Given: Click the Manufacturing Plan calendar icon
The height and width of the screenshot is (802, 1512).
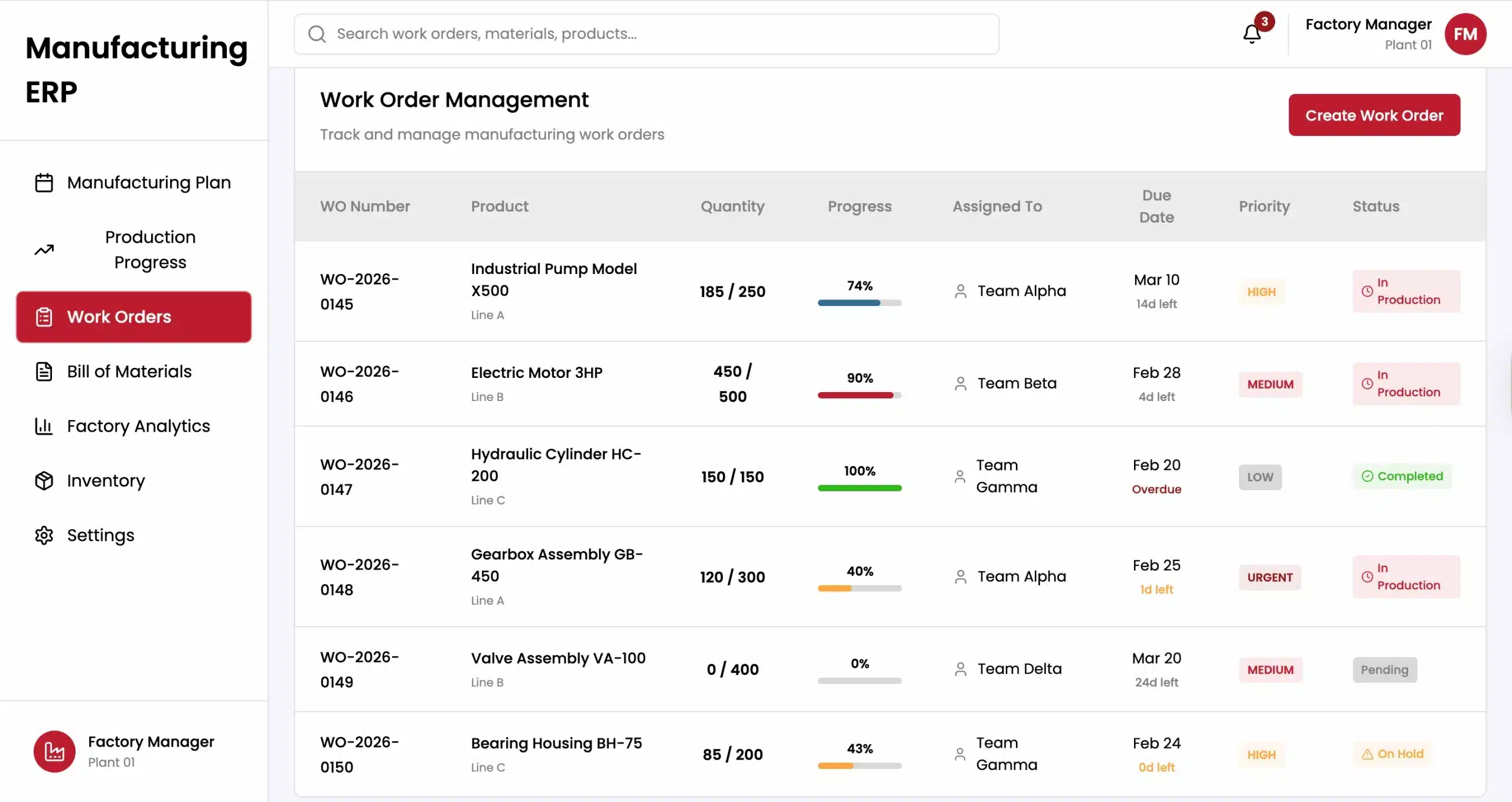Looking at the screenshot, I should (44, 182).
